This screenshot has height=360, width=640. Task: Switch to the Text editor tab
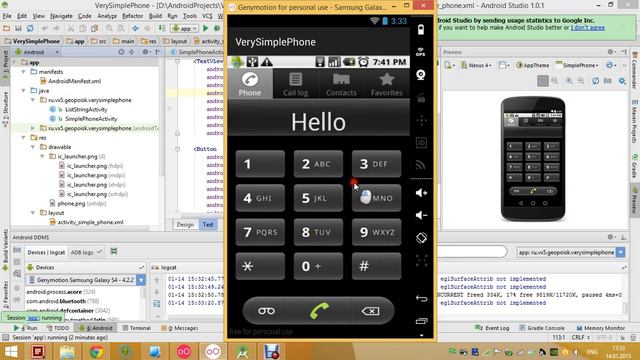click(x=208, y=224)
